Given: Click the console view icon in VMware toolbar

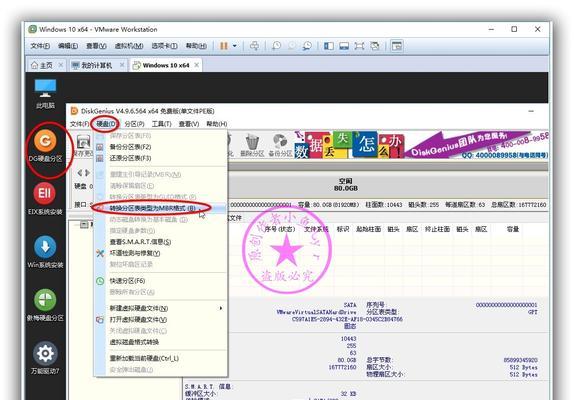Looking at the screenshot, I should tap(396, 46).
